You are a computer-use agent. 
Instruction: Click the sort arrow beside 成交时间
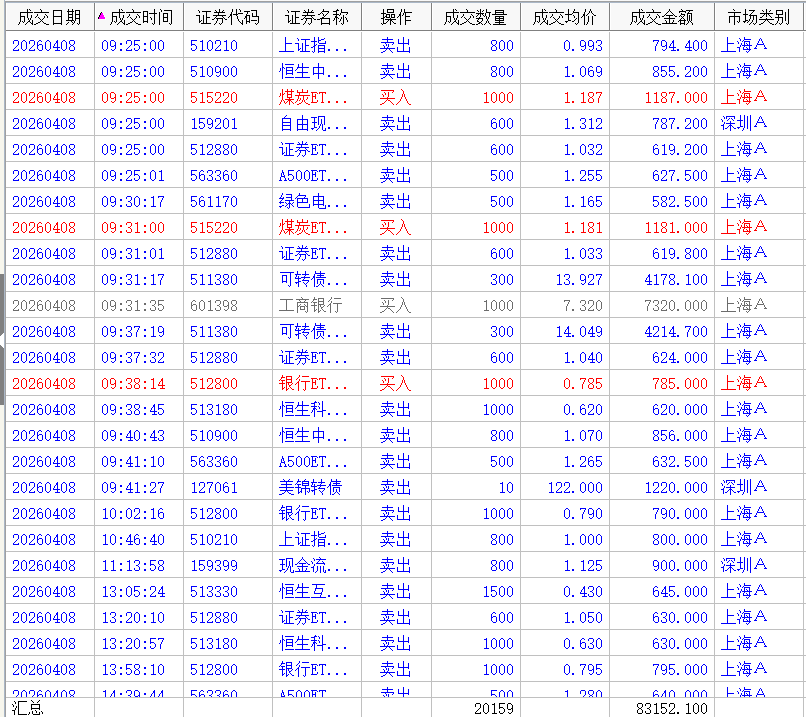point(101,16)
